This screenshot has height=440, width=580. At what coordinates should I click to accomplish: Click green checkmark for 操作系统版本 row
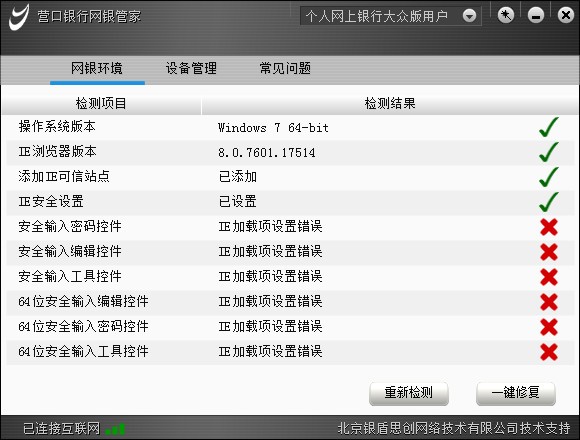click(549, 128)
